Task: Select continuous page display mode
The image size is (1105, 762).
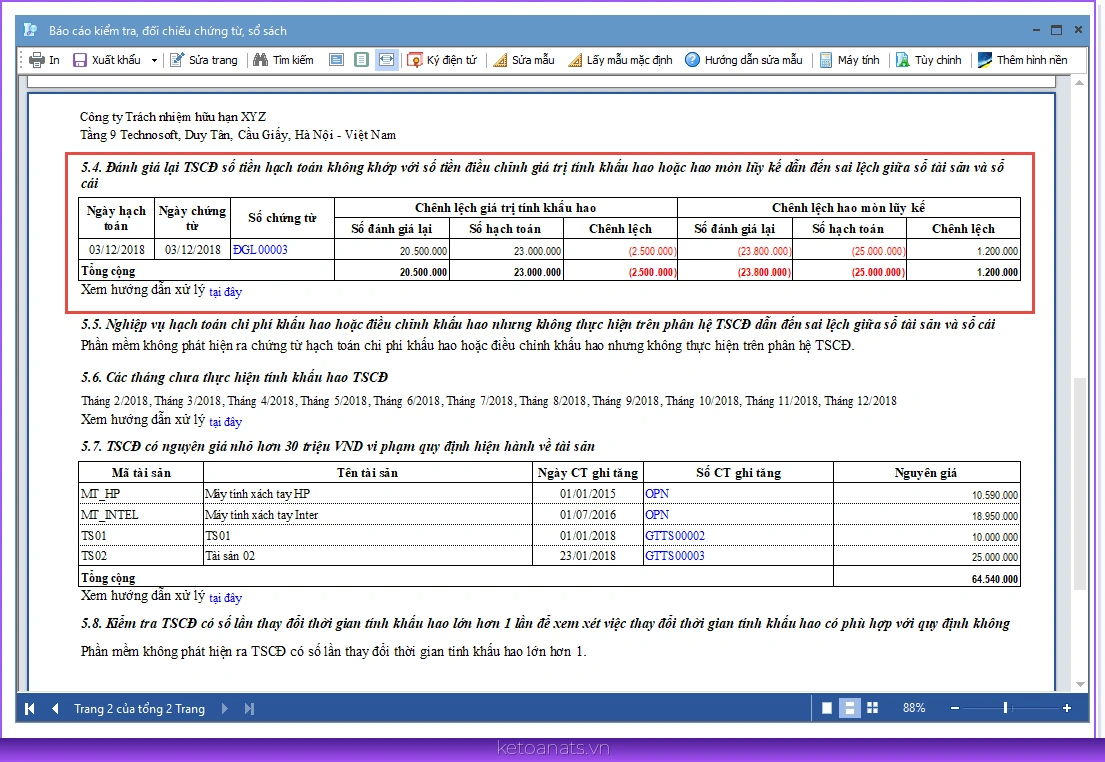Action: [850, 708]
